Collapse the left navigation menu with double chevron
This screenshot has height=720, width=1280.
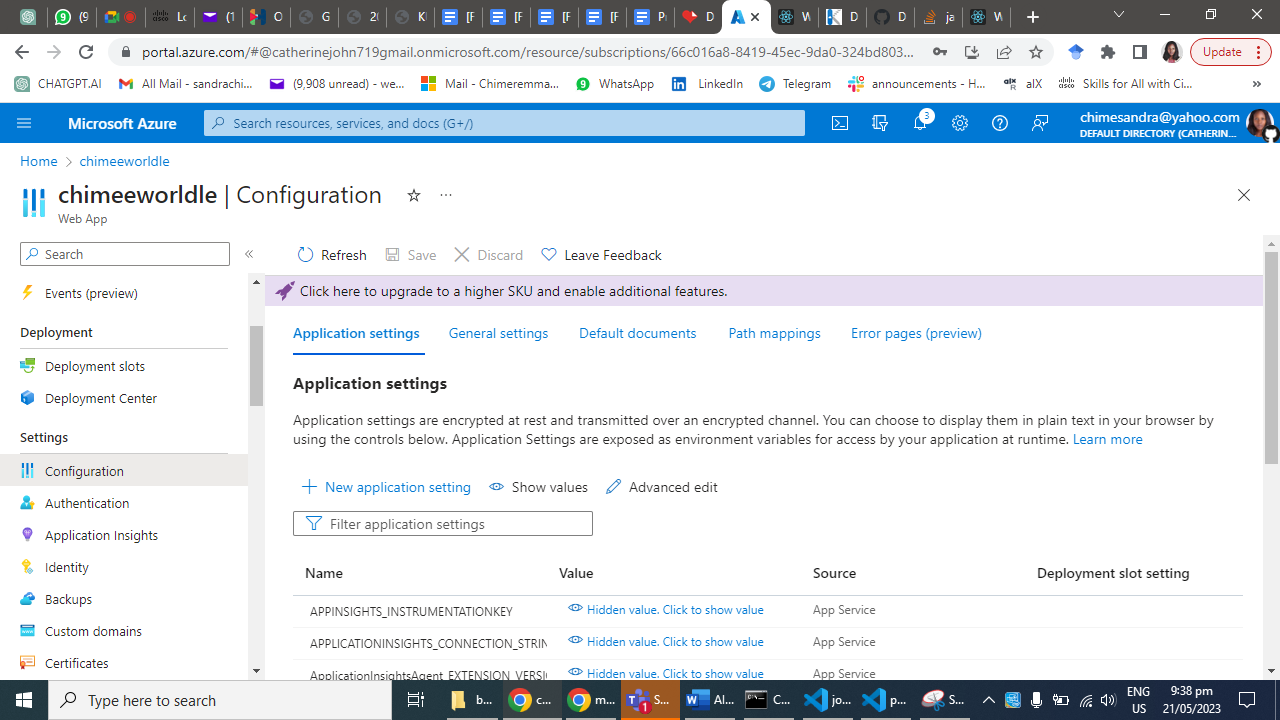[249, 254]
